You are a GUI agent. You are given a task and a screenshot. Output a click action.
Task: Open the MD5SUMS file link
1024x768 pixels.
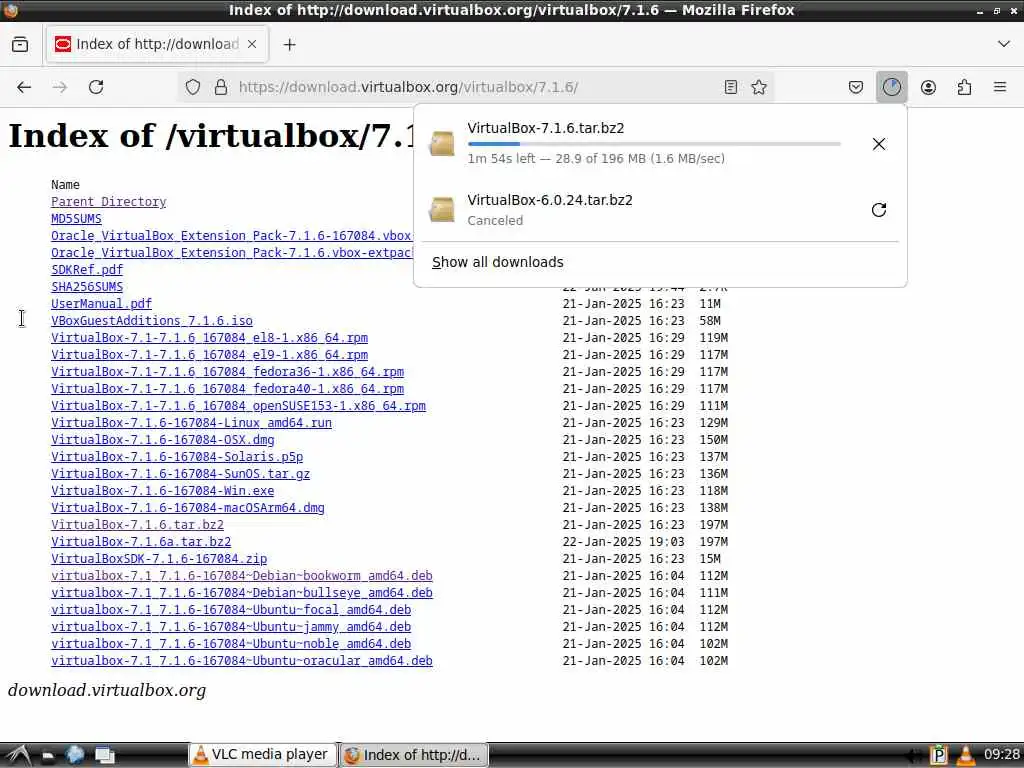[76, 219]
